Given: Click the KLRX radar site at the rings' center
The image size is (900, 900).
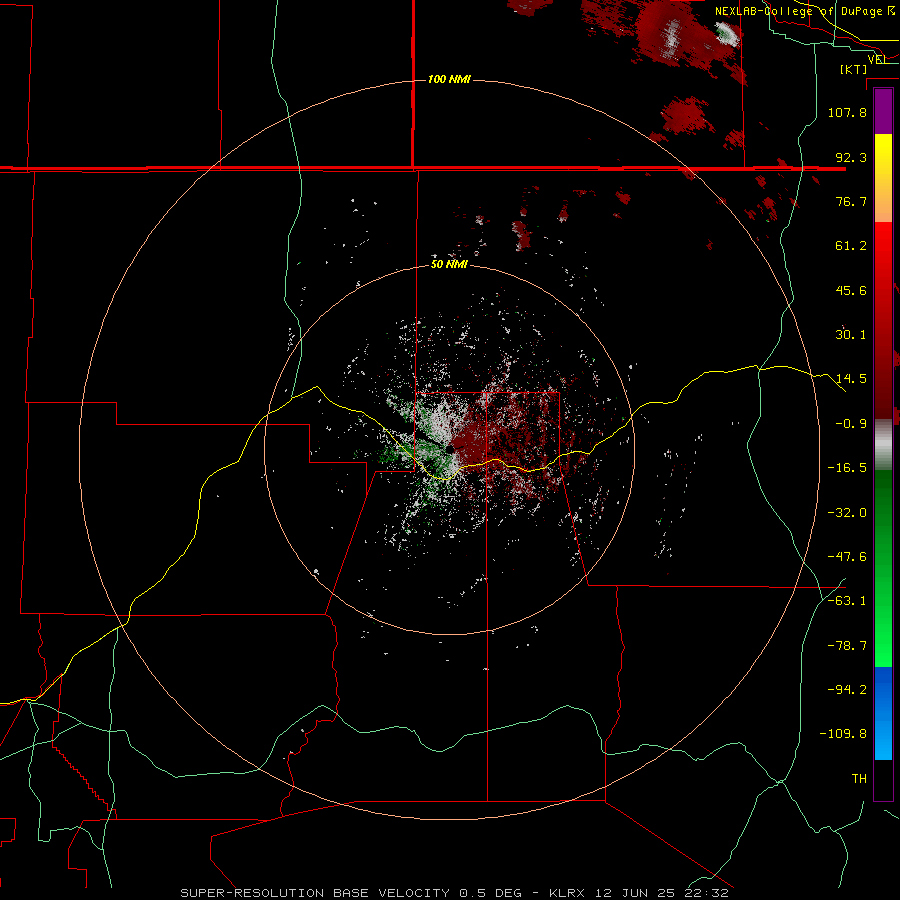Looking at the screenshot, I should pyautogui.click(x=450, y=448).
